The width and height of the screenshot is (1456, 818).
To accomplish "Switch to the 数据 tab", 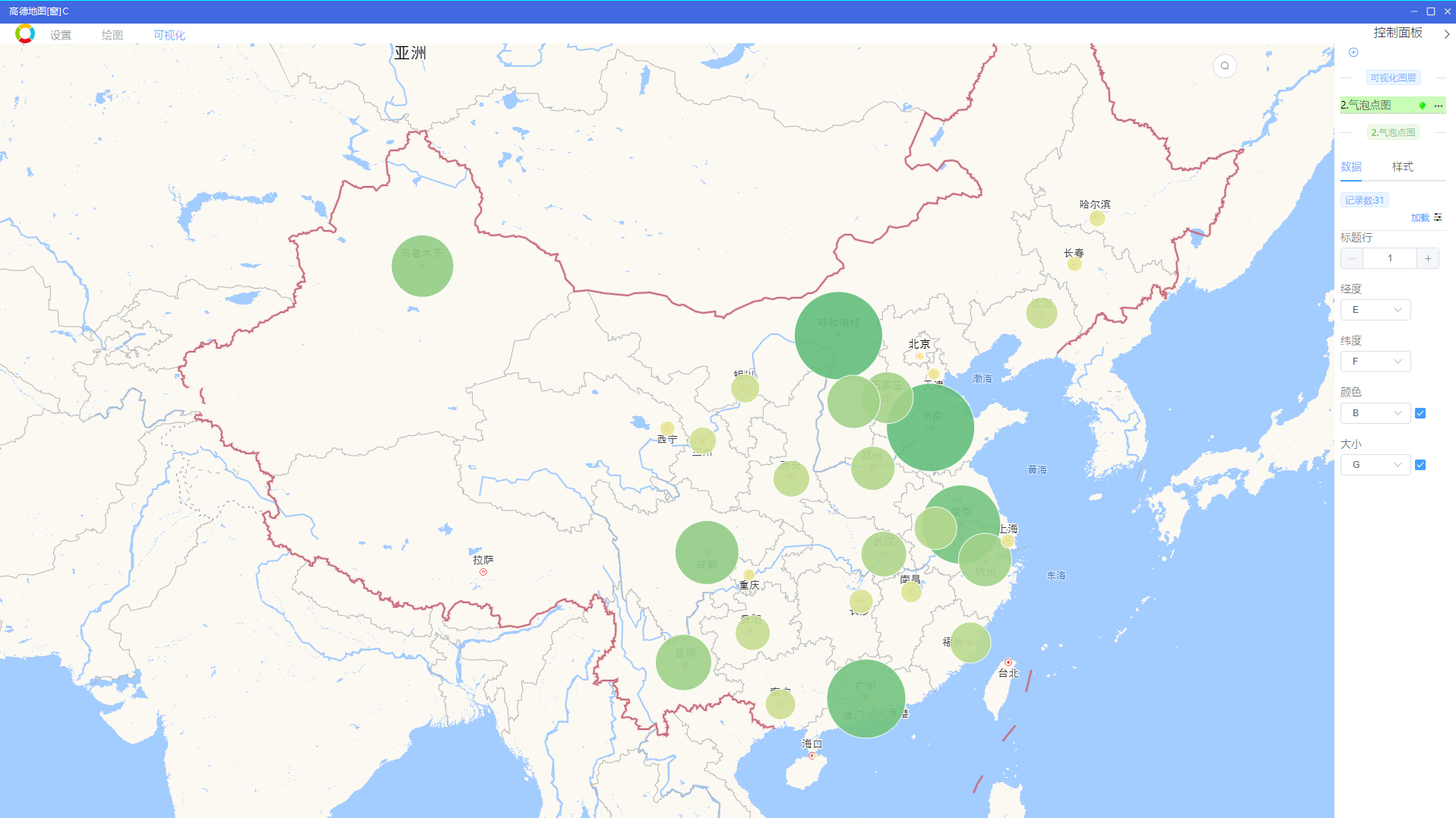I will (1351, 166).
